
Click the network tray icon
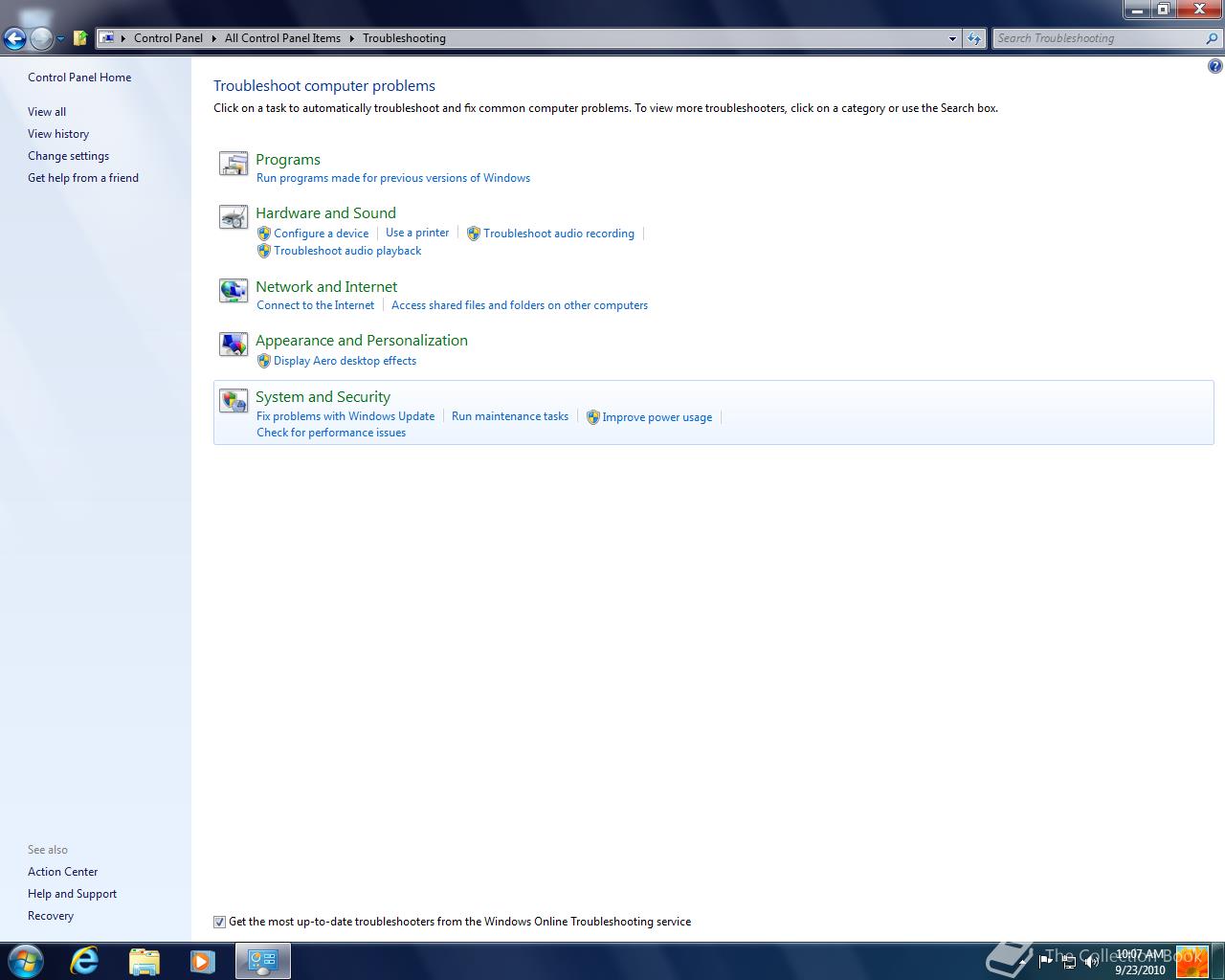(1068, 961)
